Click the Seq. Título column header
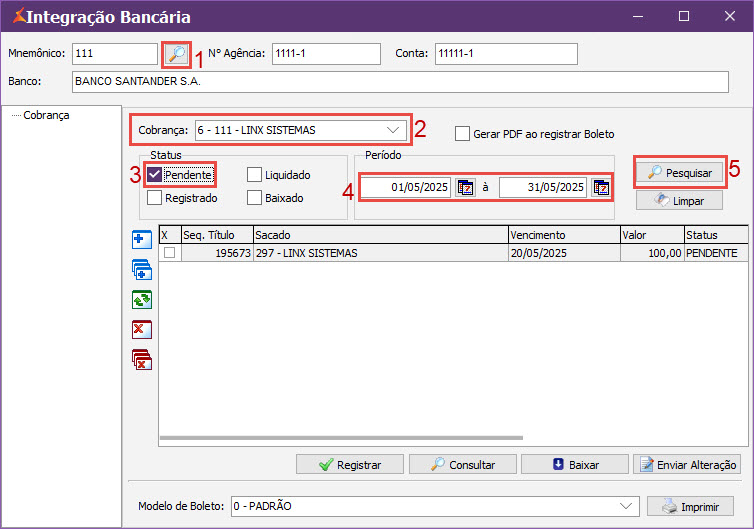This screenshot has width=754, height=529. tap(217, 235)
